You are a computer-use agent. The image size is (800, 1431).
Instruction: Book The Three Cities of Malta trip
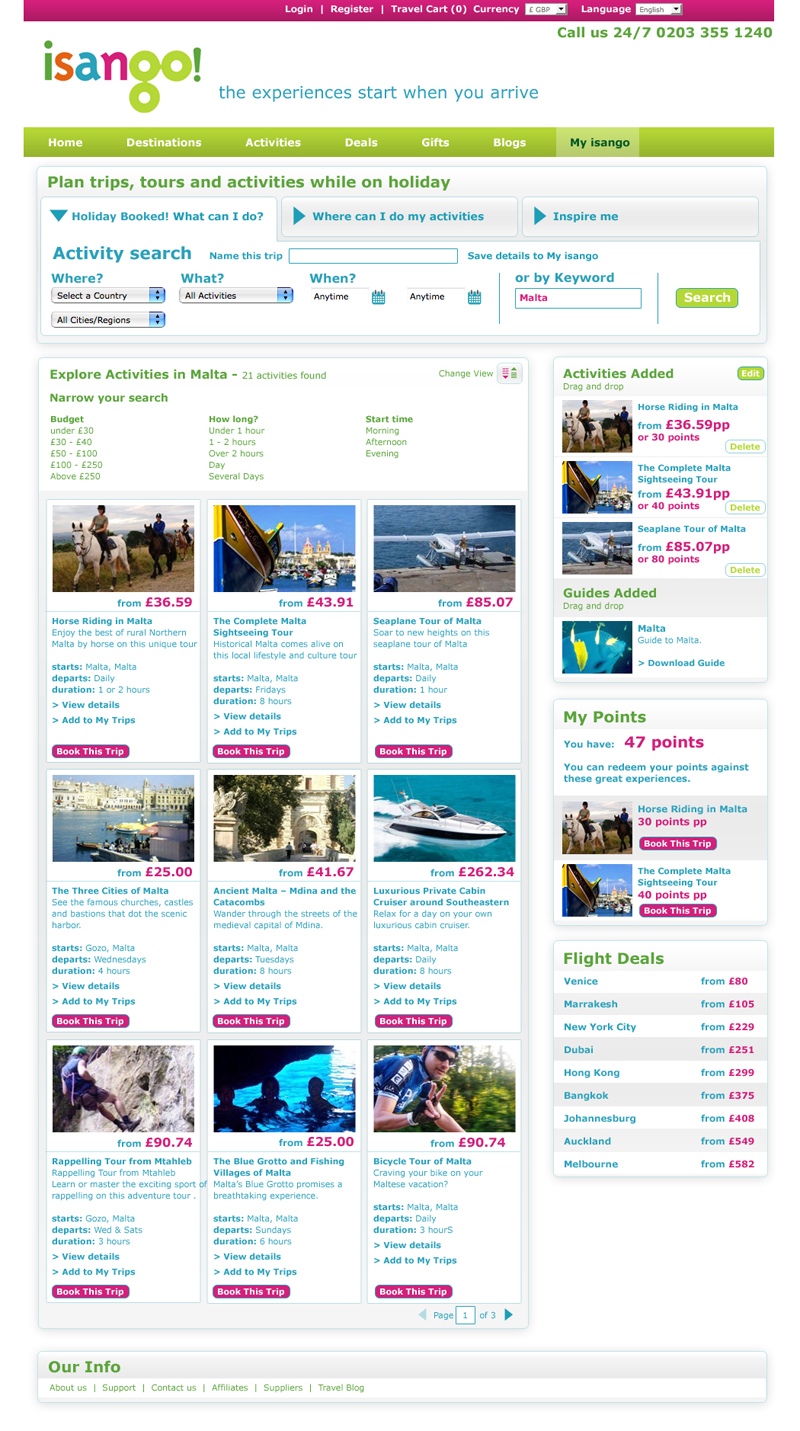tap(90, 1021)
